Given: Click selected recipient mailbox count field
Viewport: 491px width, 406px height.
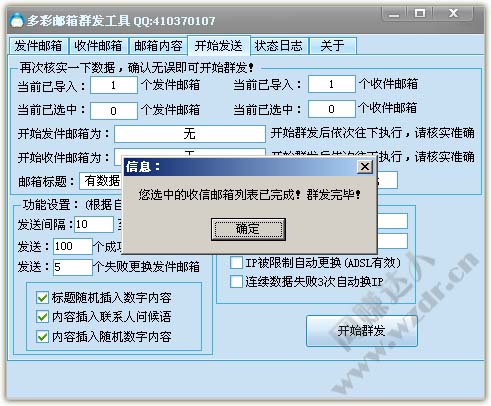Looking at the screenshot, I should (332, 109).
